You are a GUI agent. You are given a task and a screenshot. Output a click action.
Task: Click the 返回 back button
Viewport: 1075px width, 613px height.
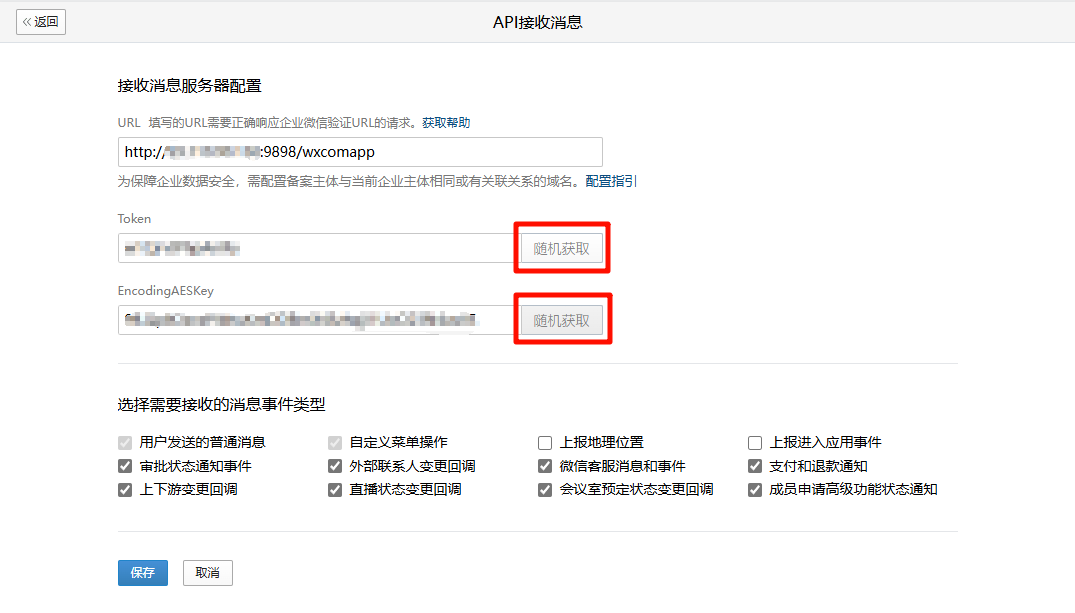point(41,22)
